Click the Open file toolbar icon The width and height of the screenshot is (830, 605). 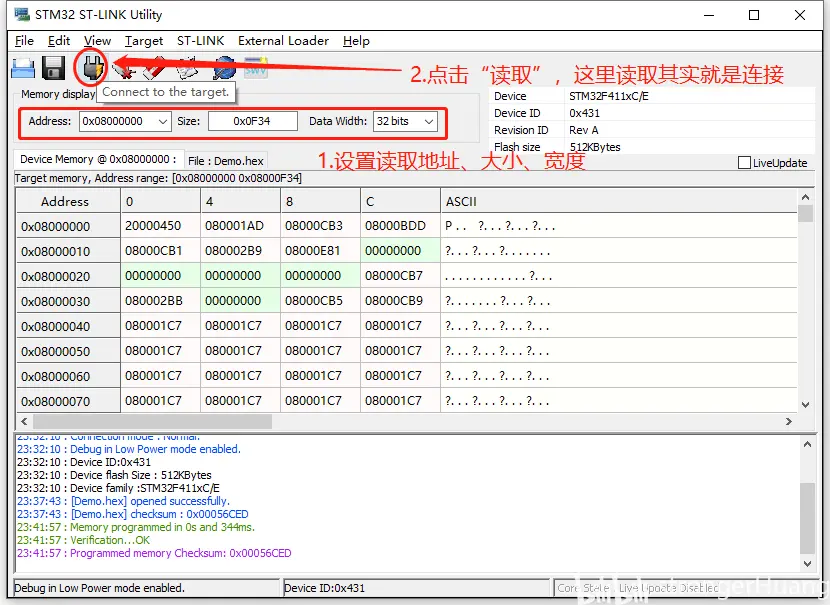tap(22, 68)
